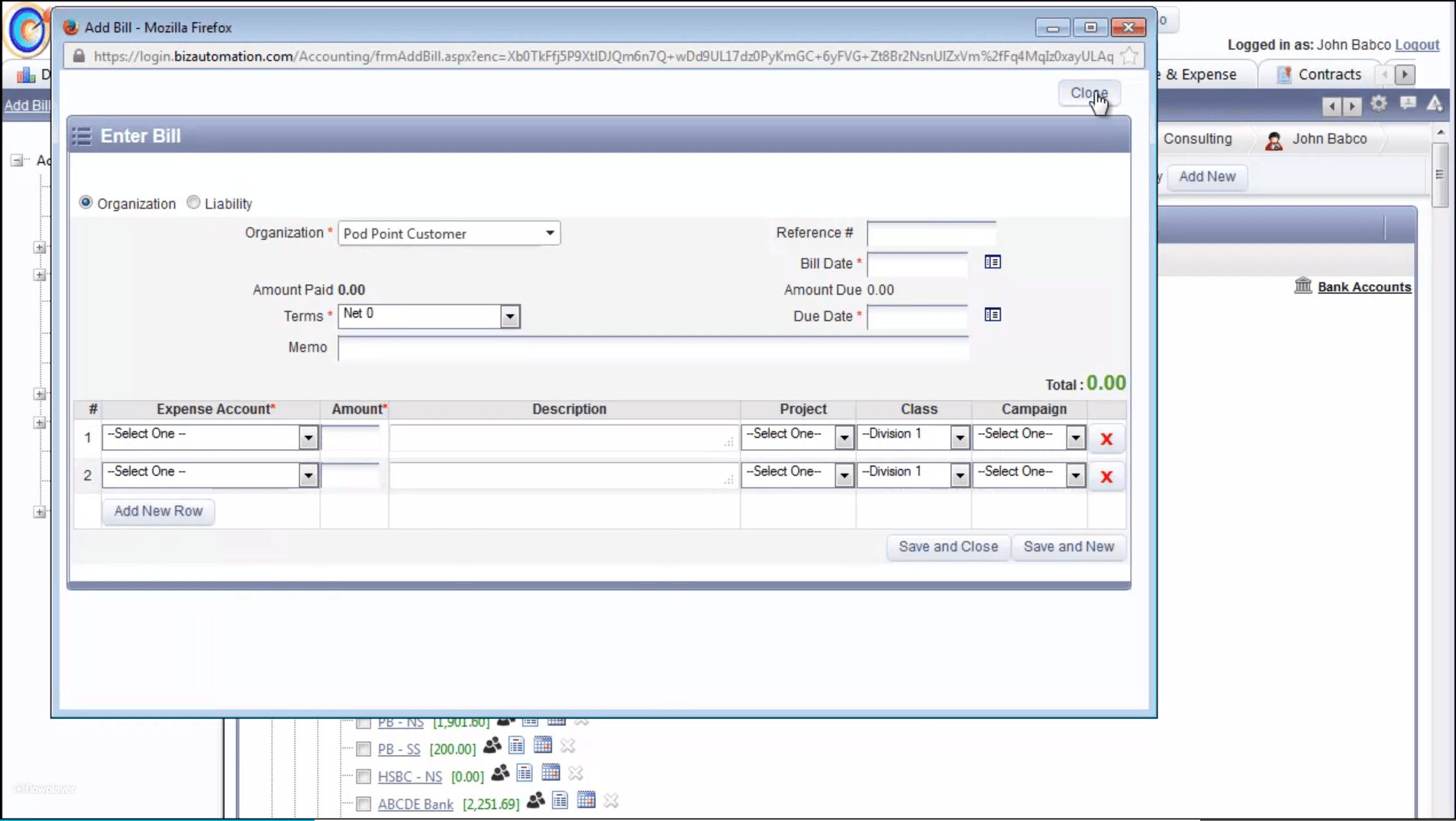
Task: Open the settings gear icon
Action: pos(1379,103)
